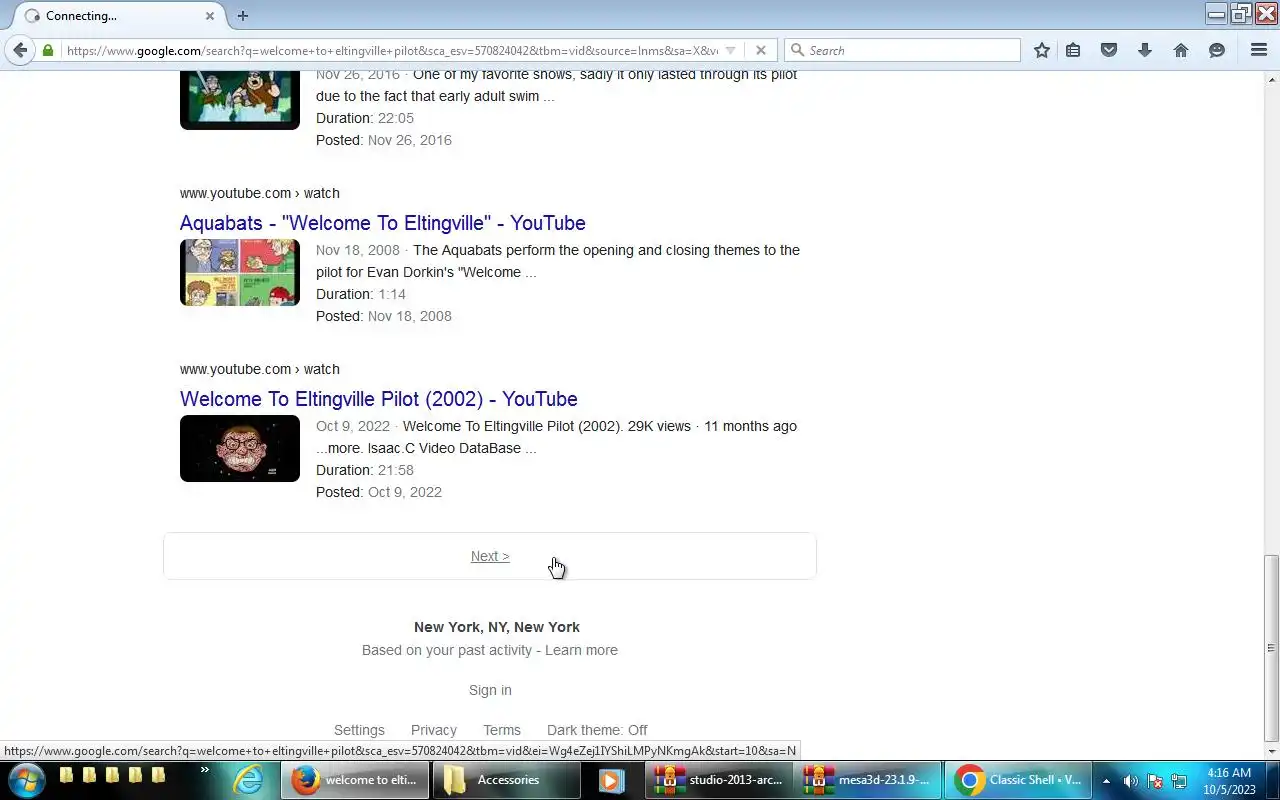
Task: Open the Learn more link
Action: tap(581, 650)
